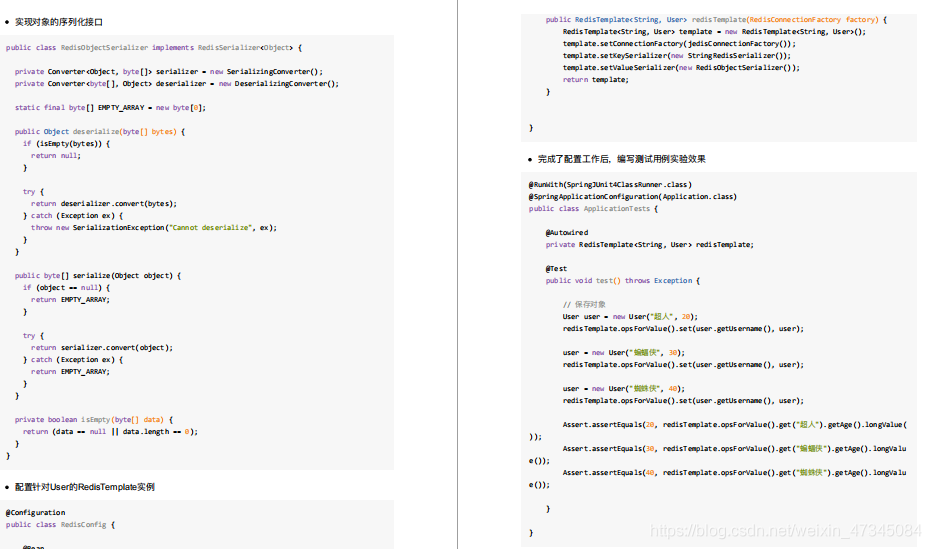Click the line "private RedisTemplate<String, User> redisTemplate;"
Viewport: 931px width, 549px height.
(x=650, y=245)
